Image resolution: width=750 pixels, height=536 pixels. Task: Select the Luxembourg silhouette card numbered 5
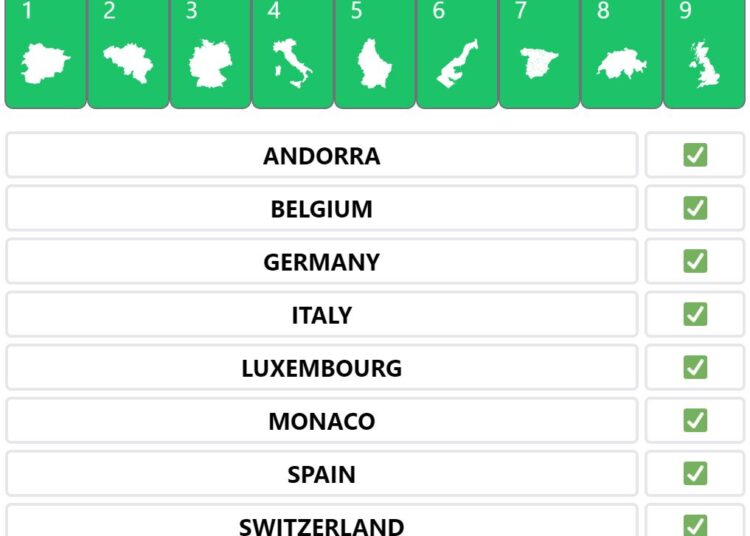point(375,54)
